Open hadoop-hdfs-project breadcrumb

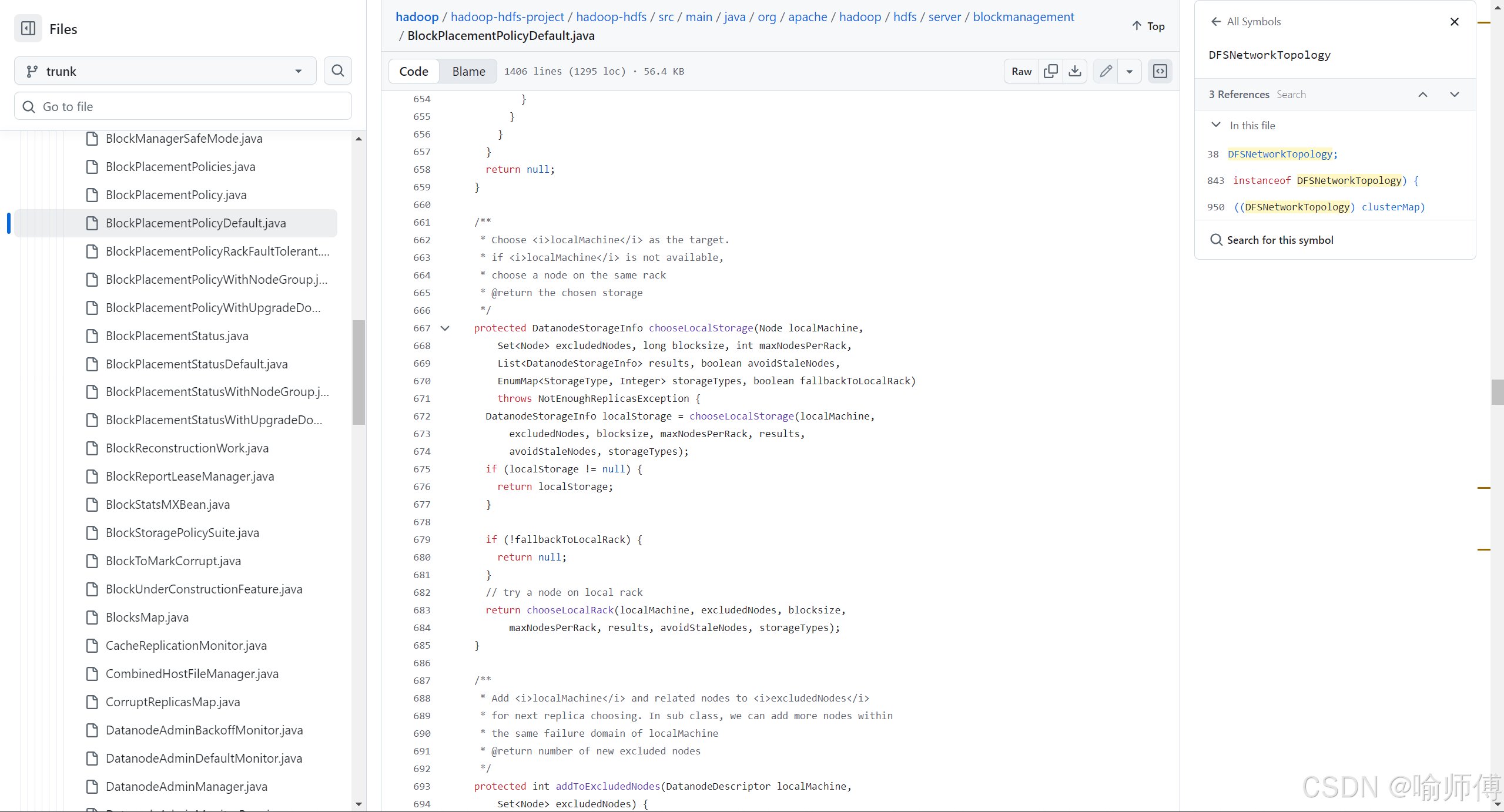[x=507, y=17]
